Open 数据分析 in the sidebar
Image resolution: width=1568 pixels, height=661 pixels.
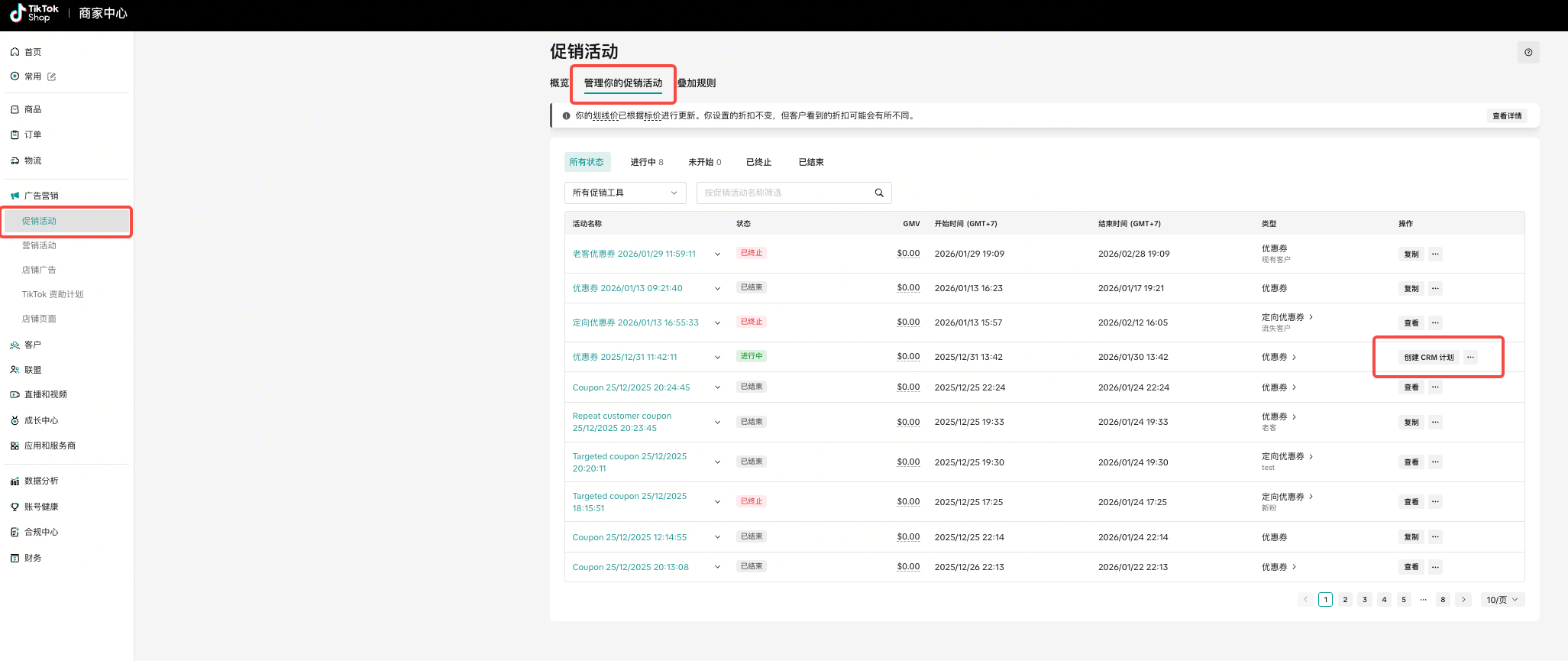[41, 481]
